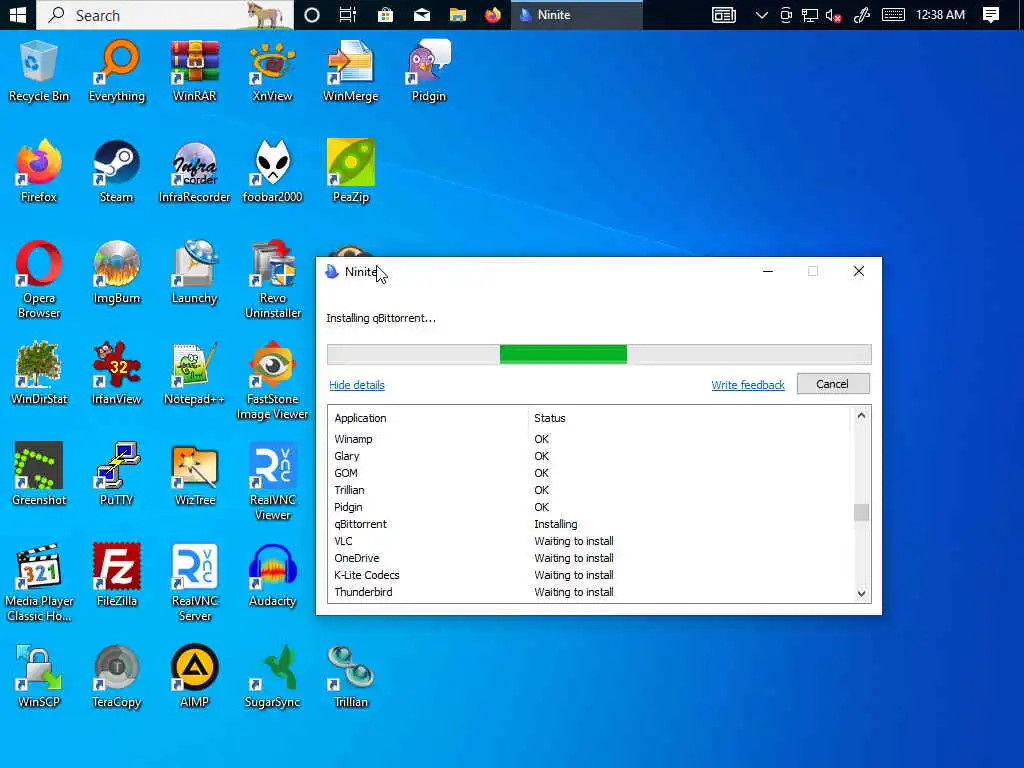This screenshot has height=768, width=1024.
Task: Select the K-Lite Codecs row
Action: 590,575
